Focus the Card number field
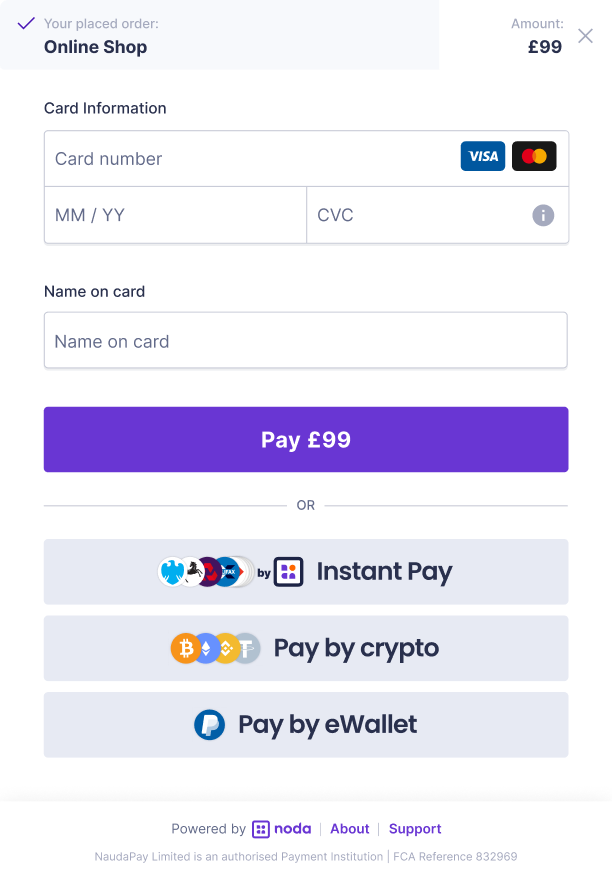This screenshot has height=888, width=612. click(x=306, y=159)
